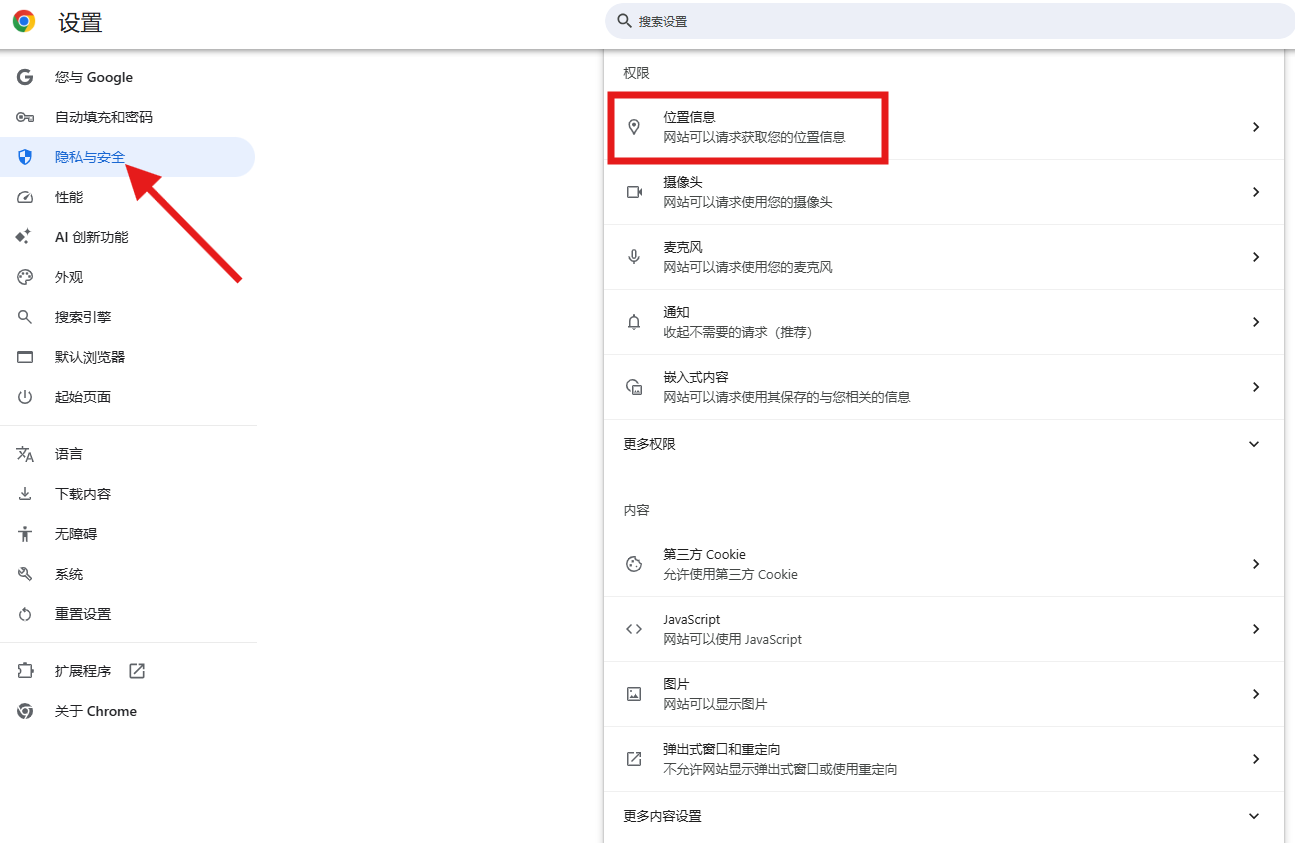
Task: Click the reset icon for 重置设置
Action: coord(25,614)
